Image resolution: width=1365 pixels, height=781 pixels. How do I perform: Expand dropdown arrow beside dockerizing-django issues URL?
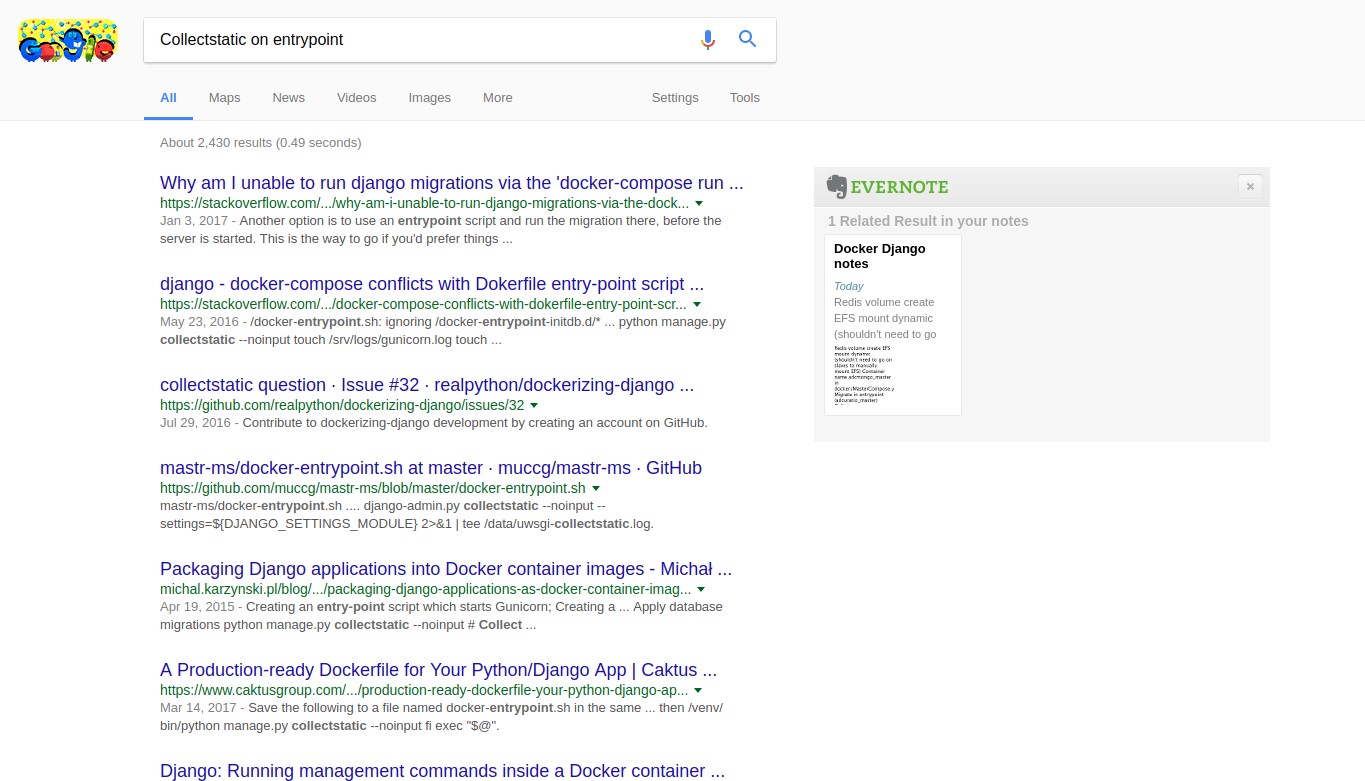[x=534, y=406]
